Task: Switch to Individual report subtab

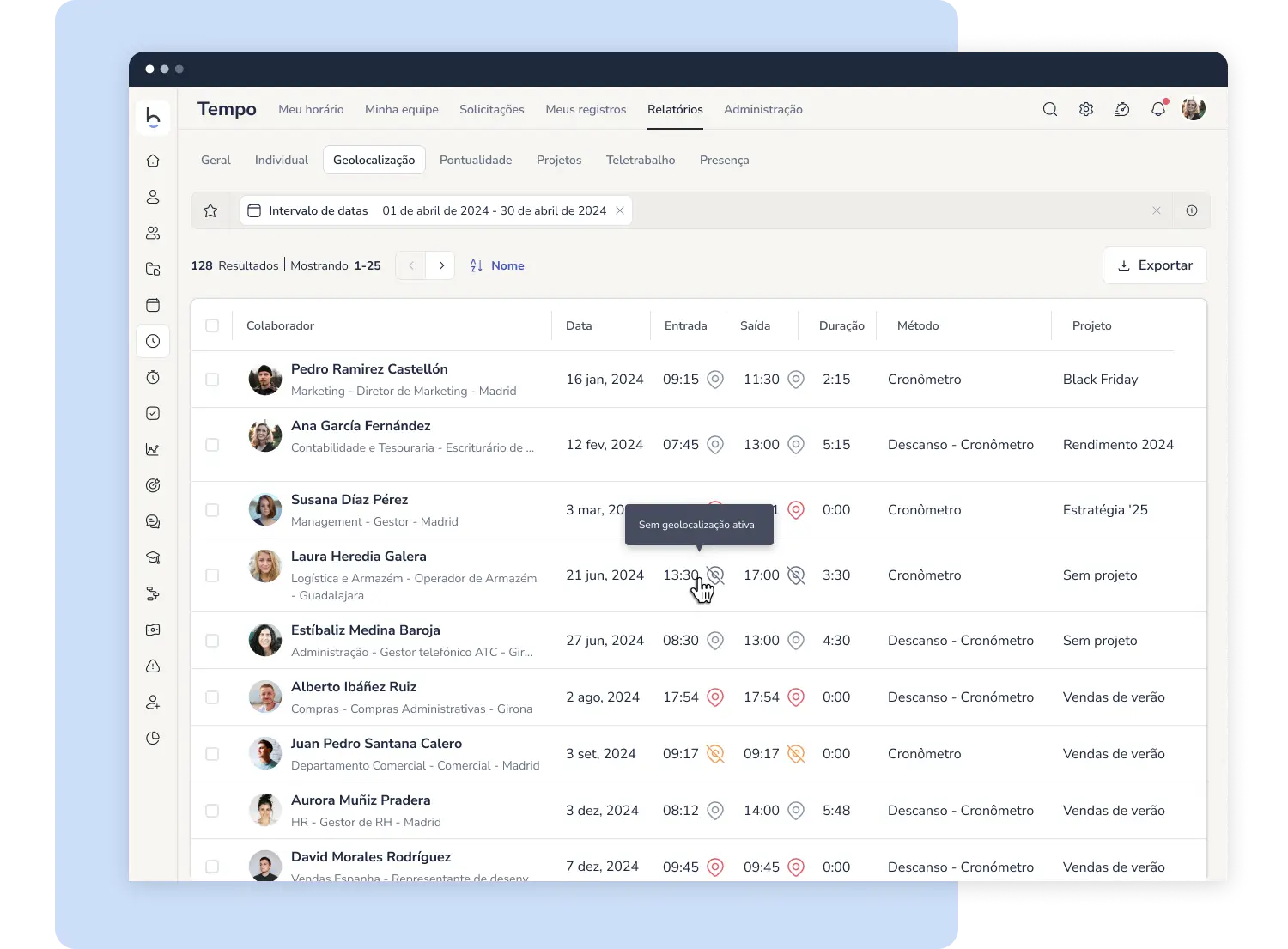Action: [x=282, y=160]
